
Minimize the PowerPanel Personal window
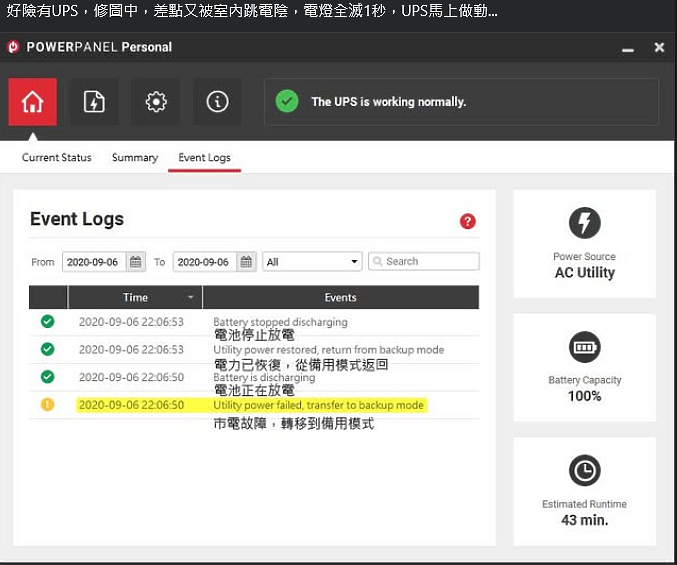point(628,51)
